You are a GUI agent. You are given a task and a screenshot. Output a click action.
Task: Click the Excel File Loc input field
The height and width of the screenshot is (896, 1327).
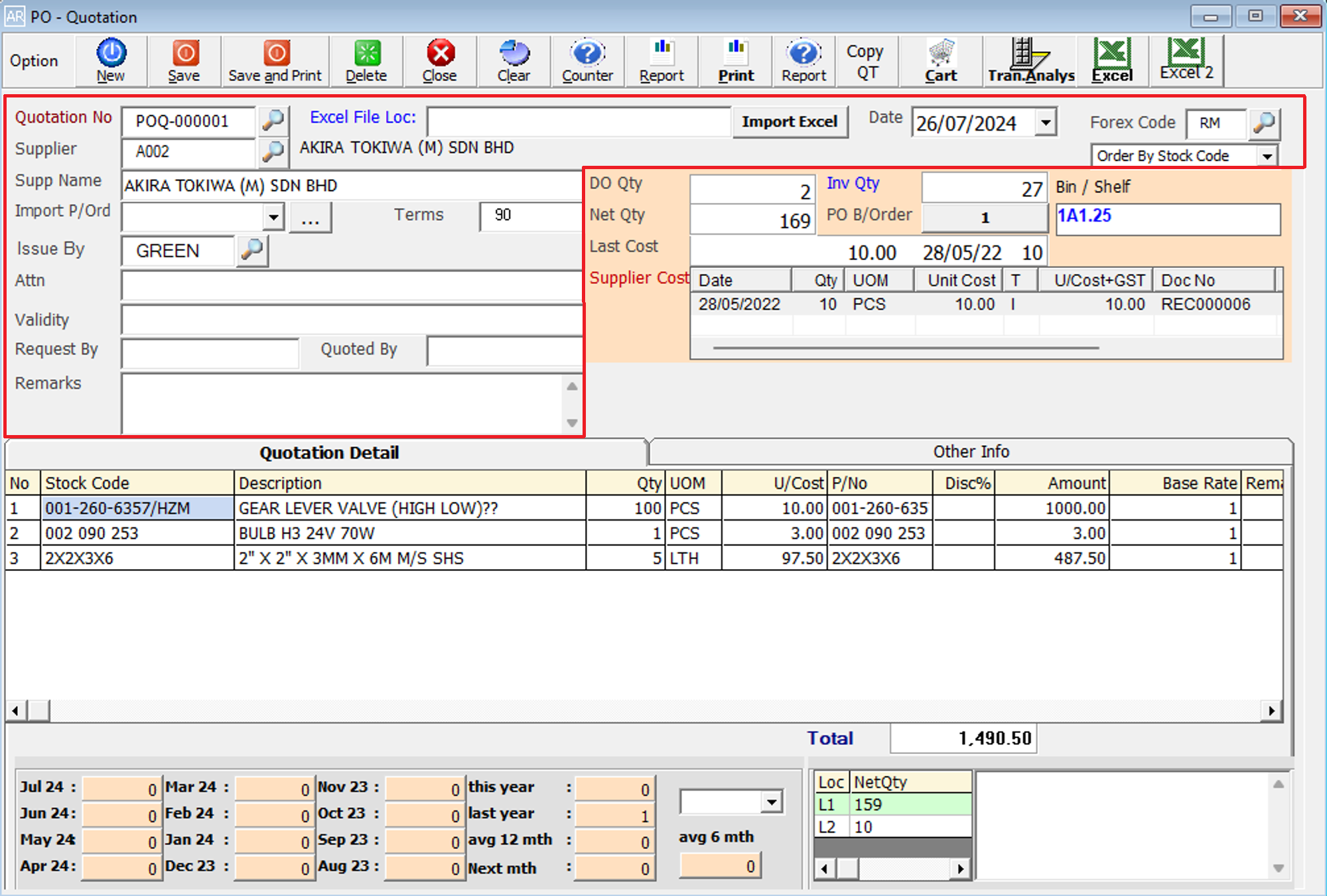579,122
